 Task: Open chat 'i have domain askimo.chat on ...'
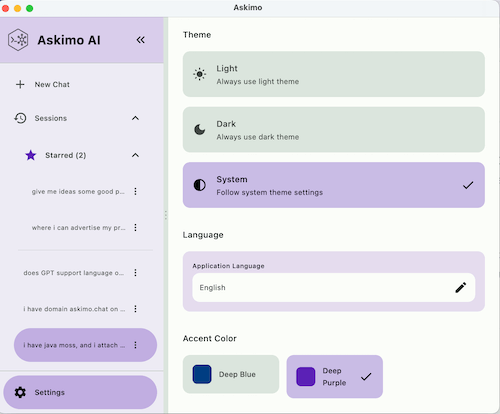click(74, 309)
